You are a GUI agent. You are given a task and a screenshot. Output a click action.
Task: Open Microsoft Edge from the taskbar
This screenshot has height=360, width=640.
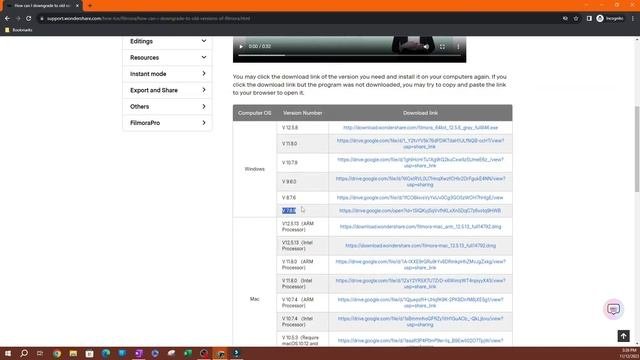(x=106, y=353)
